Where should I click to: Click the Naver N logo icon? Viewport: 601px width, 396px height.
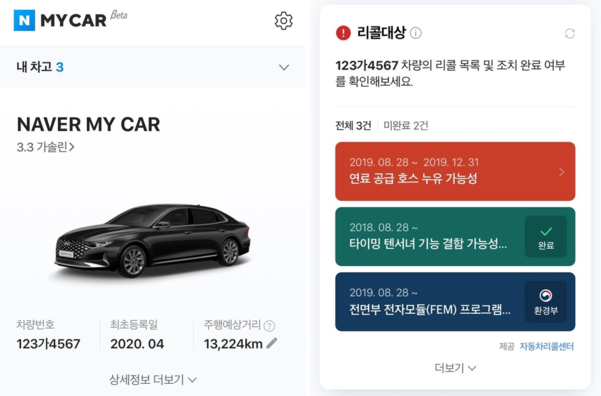tap(24, 20)
